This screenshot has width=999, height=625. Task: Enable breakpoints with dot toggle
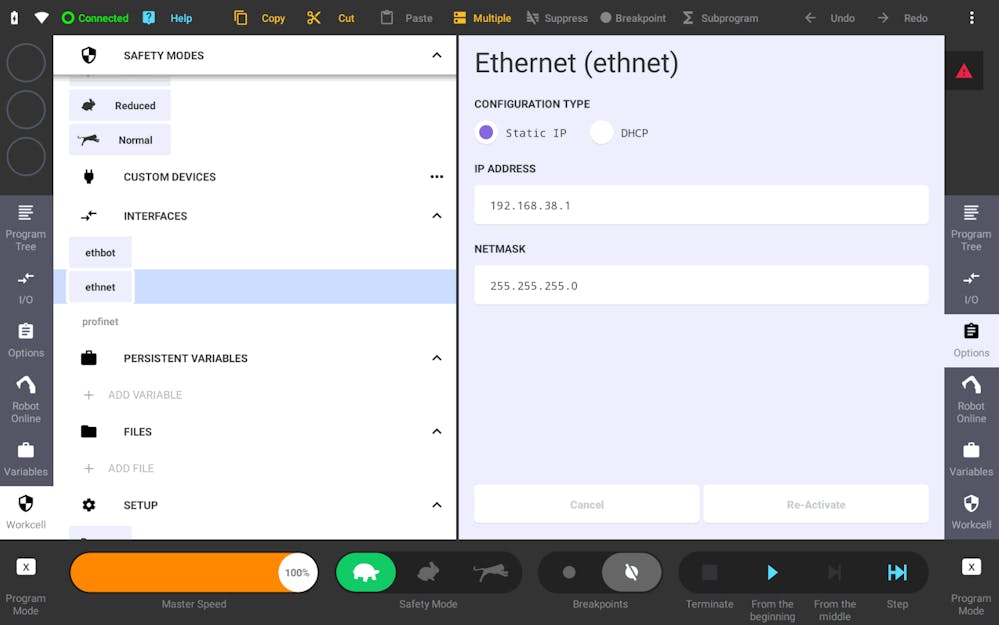click(569, 572)
